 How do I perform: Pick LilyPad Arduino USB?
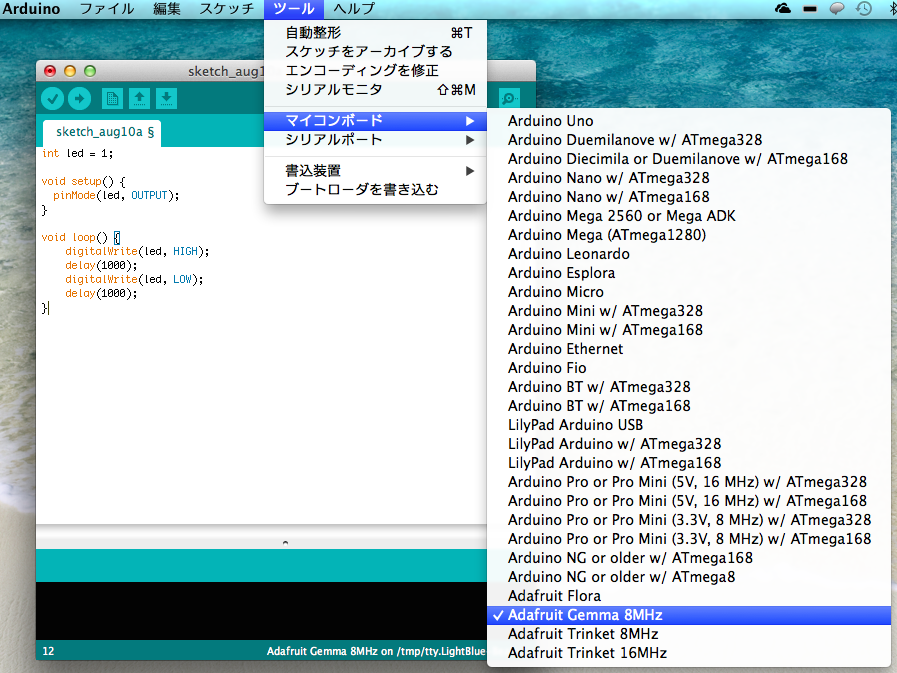point(689,425)
